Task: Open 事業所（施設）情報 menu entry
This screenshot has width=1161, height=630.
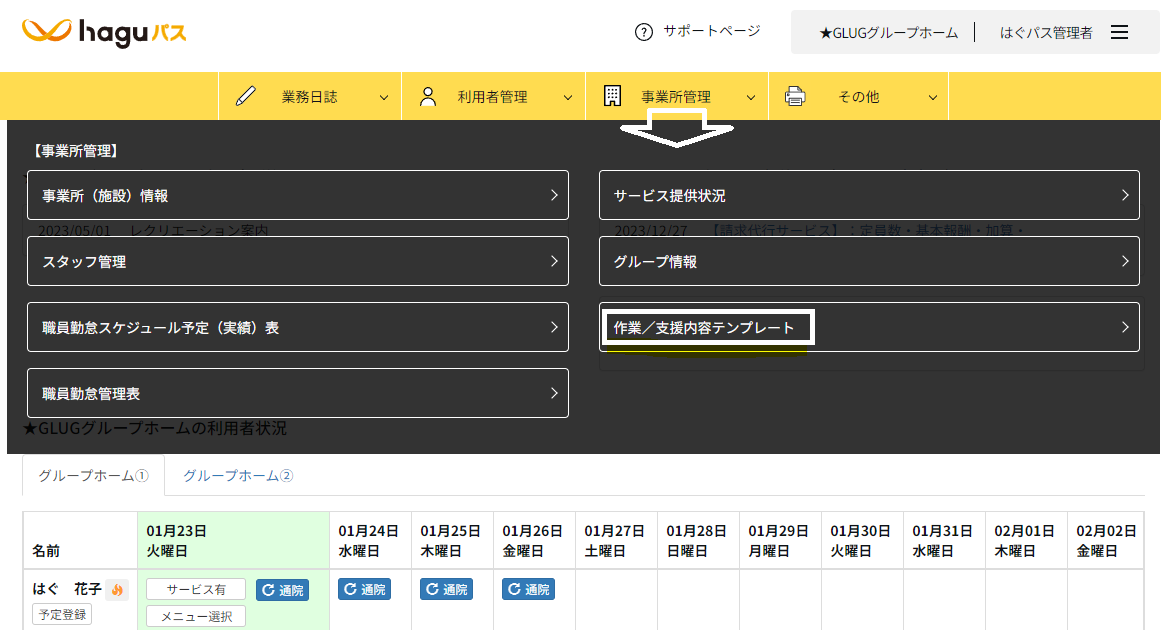Action: pyautogui.click(x=298, y=196)
